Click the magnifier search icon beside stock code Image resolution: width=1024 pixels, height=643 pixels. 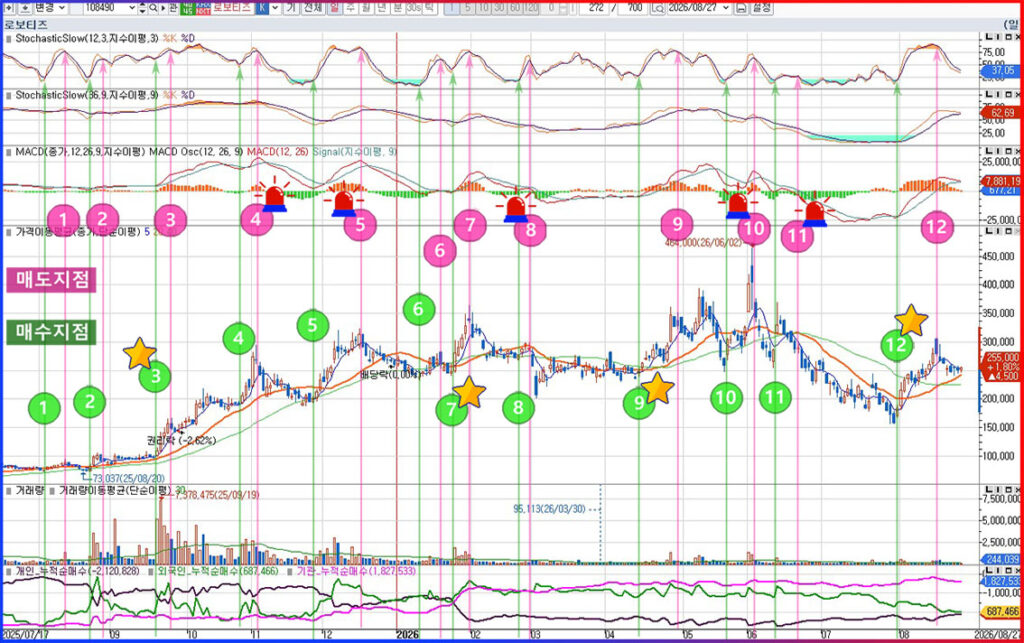pos(153,8)
